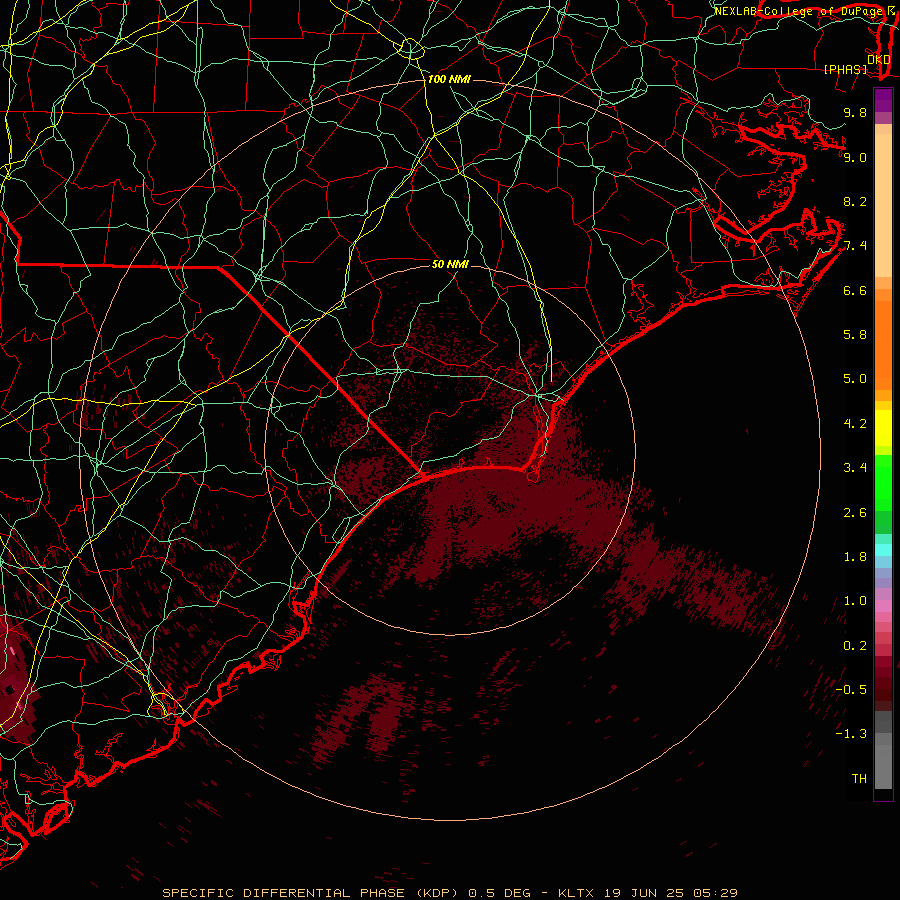Select the 6.6 value on the color scale
Screen dimensions: 900x900
(855, 290)
